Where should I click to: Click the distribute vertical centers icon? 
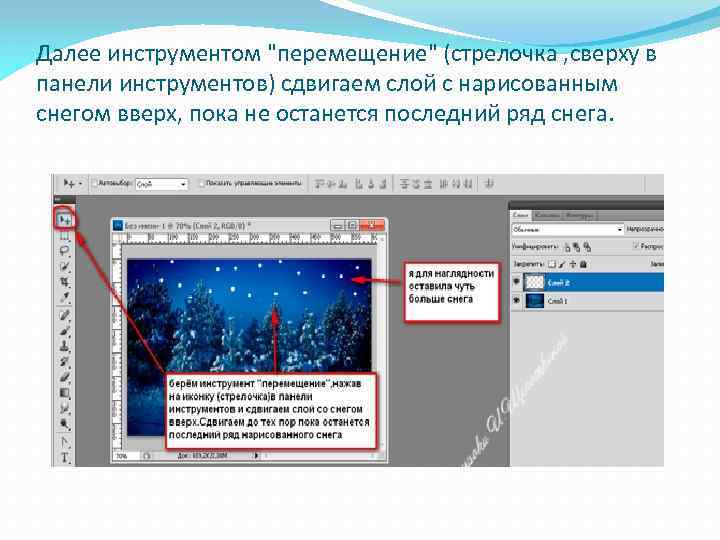416,184
